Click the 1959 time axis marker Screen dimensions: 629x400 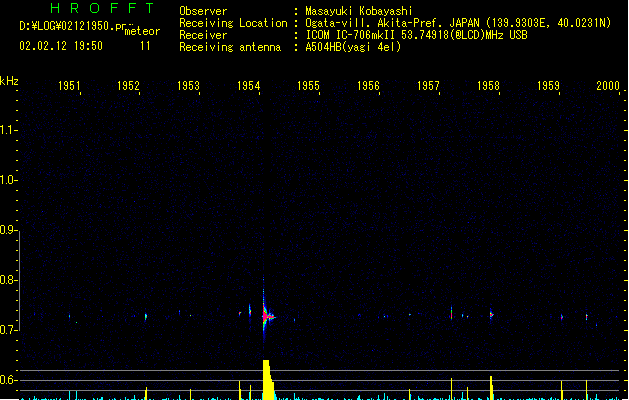click(548, 85)
